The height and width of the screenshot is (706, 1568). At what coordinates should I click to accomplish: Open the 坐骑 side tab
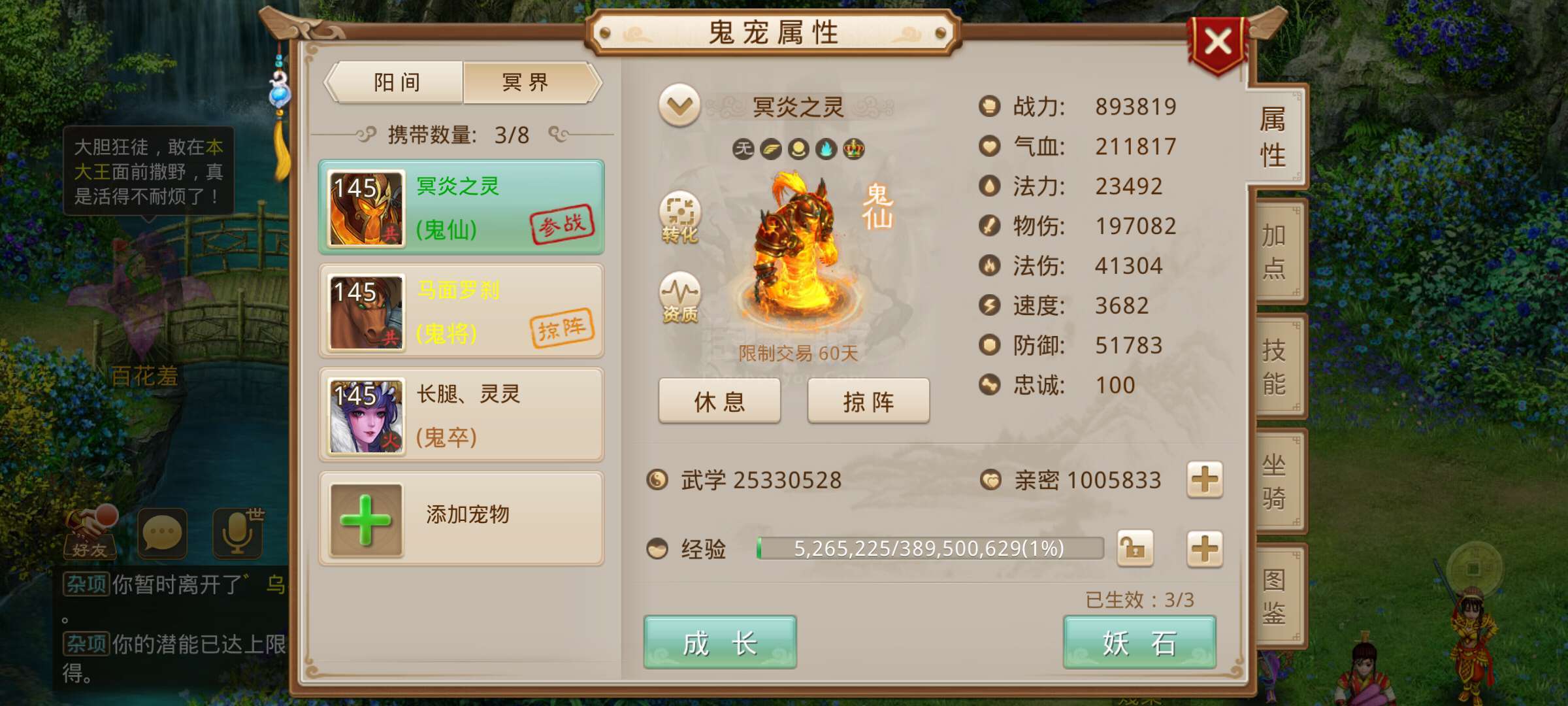tap(1275, 482)
